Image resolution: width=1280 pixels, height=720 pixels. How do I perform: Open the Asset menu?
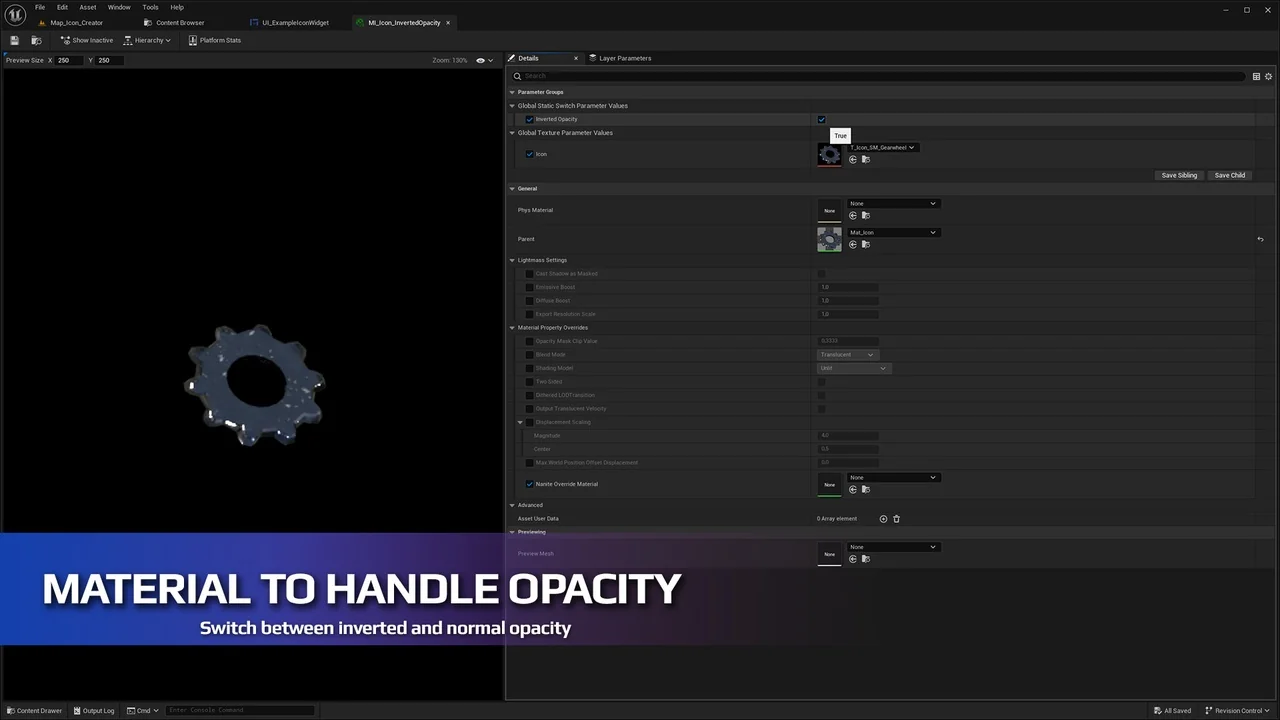[88, 7]
